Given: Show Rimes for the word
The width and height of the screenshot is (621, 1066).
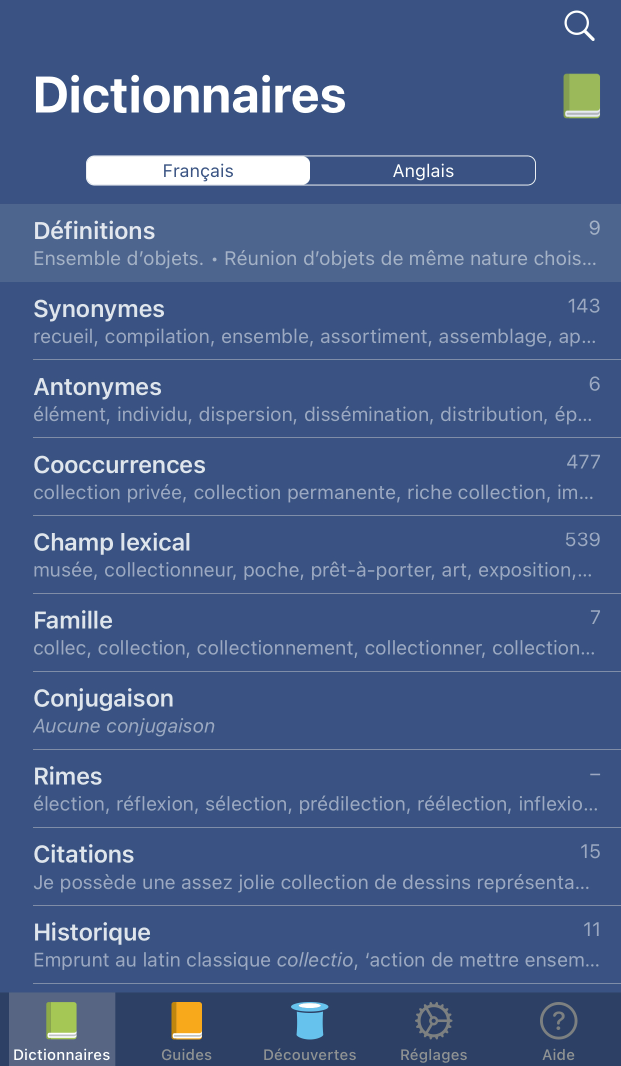Looking at the screenshot, I should 310,789.
